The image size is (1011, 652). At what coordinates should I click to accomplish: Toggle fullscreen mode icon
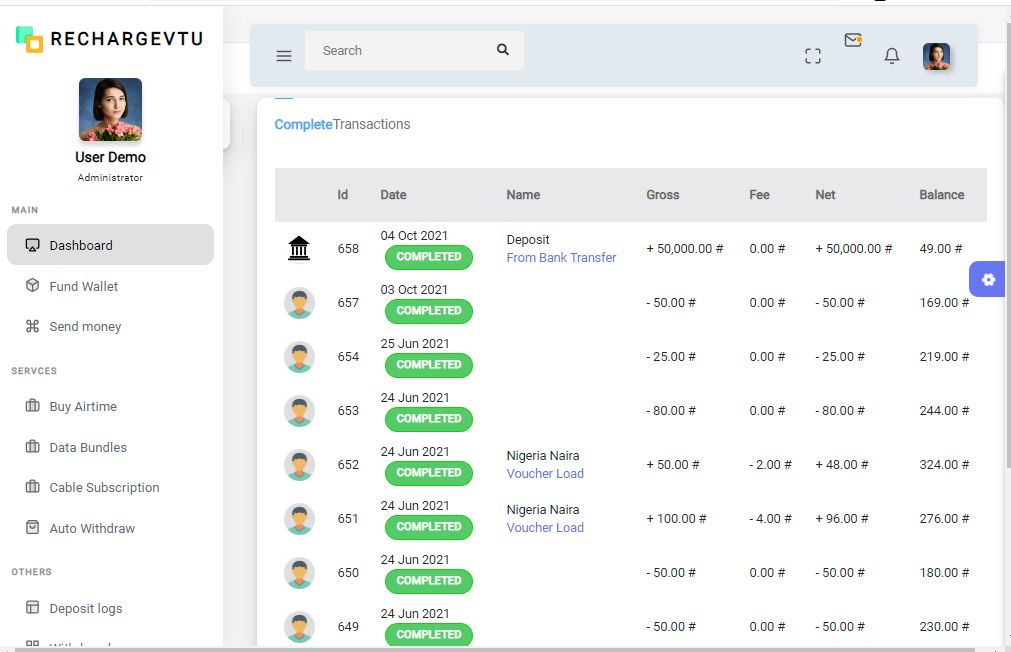813,56
